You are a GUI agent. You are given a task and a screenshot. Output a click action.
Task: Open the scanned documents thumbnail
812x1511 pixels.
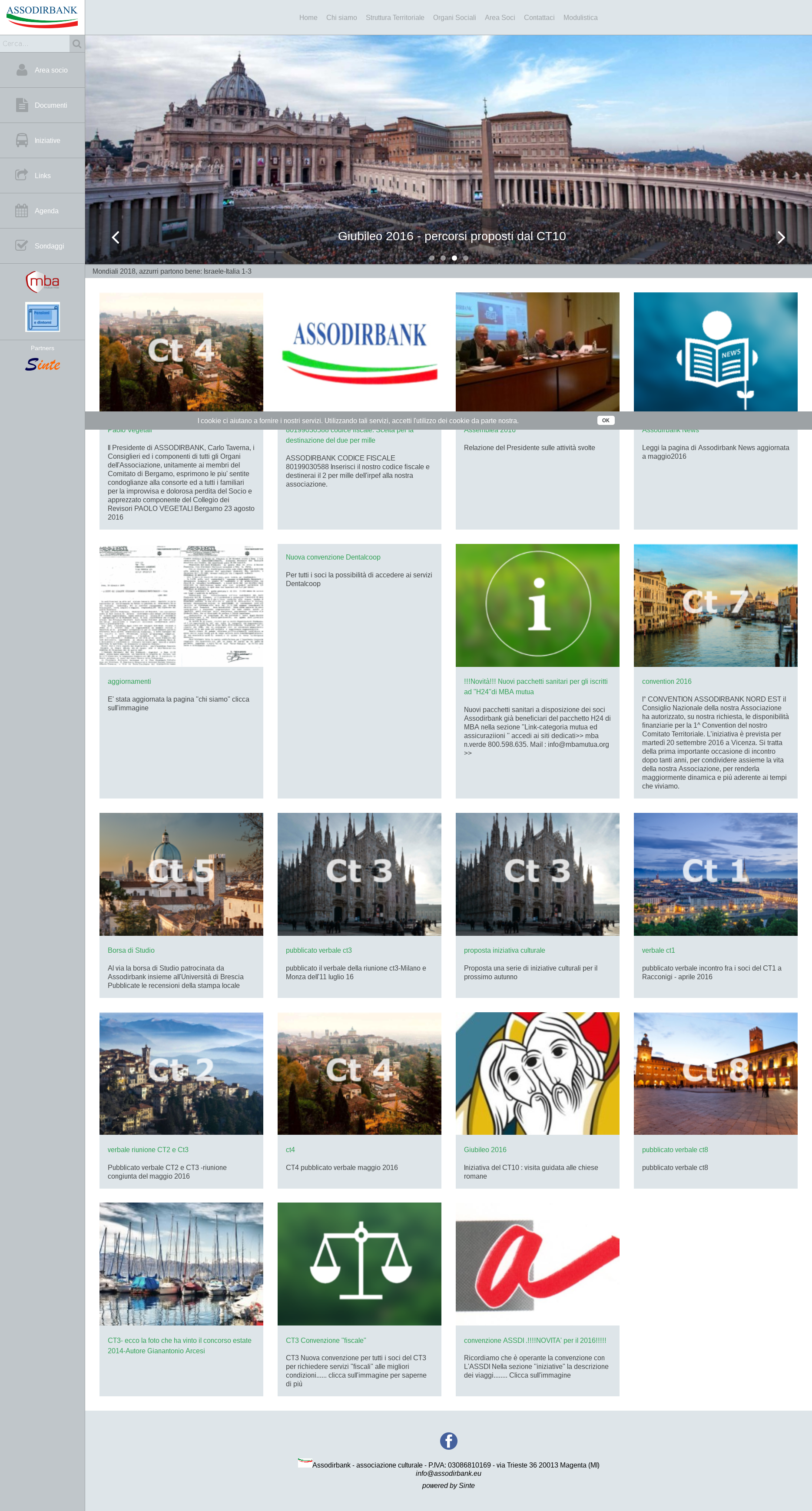pos(181,605)
